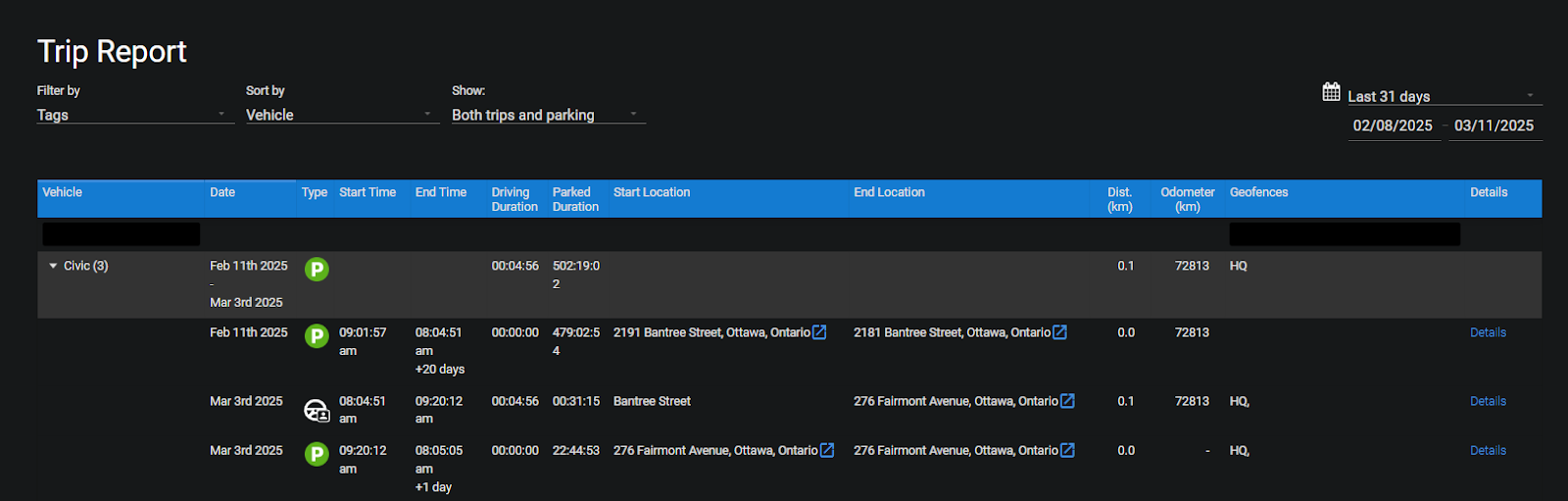Viewport: 1568px width, 501px height.
Task: Sort table by Date column header
Action: point(222,192)
